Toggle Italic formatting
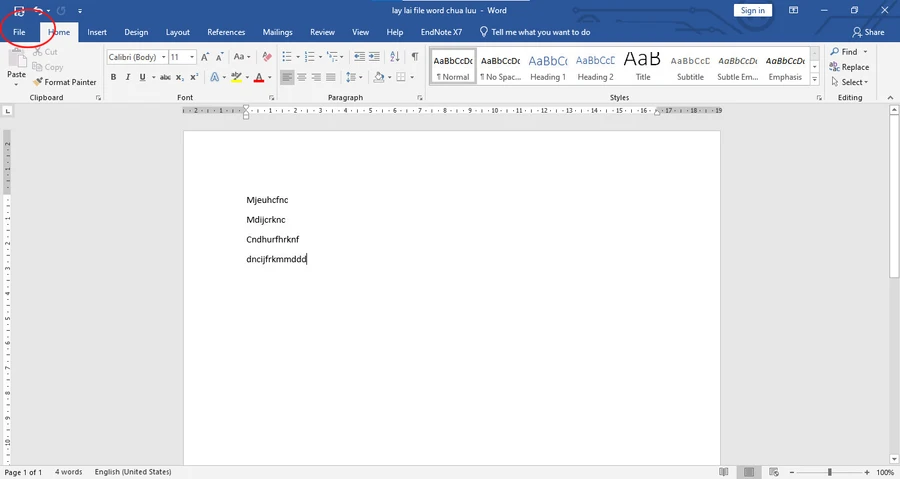This screenshot has height=479, width=900. (x=127, y=77)
